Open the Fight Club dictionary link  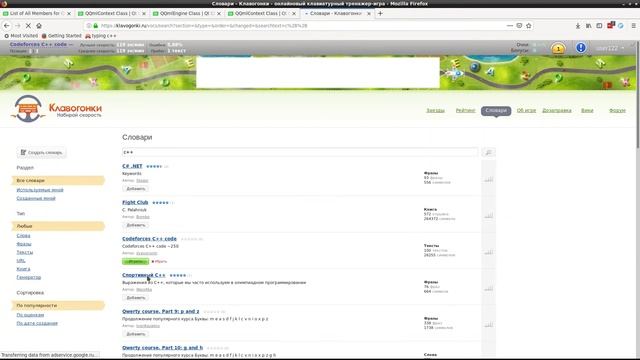[x=135, y=202]
